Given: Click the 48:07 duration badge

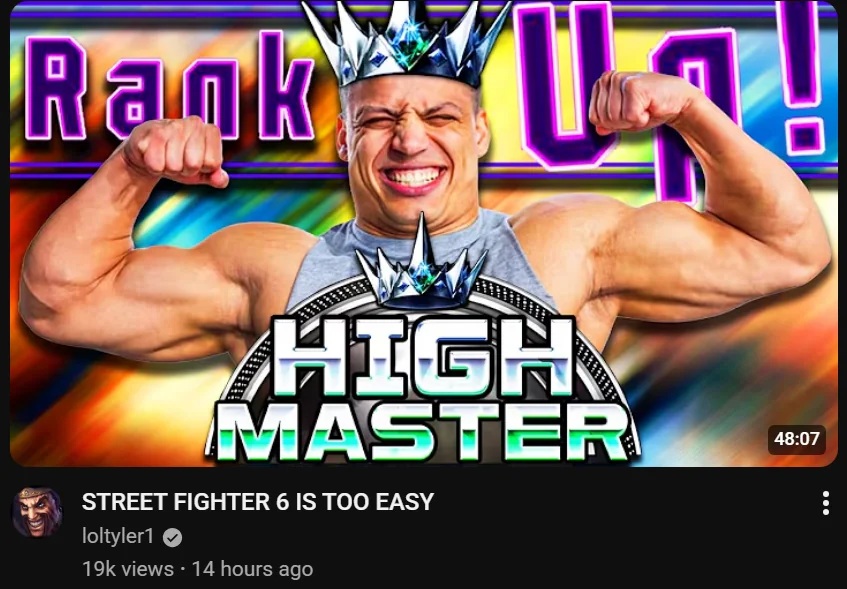Looking at the screenshot, I should pos(796,439).
